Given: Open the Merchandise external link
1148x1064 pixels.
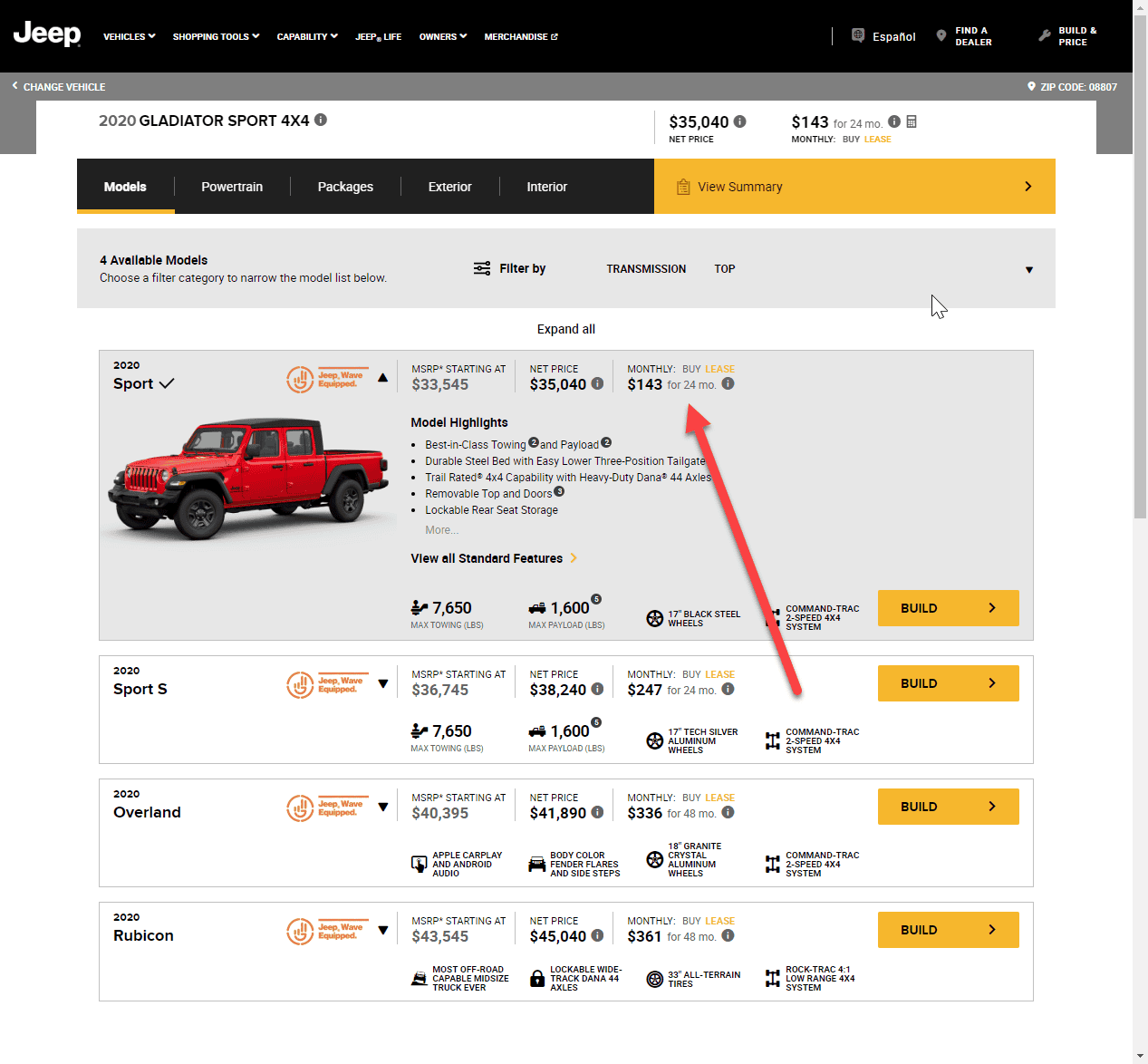Looking at the screenshot, I should 521,36.
